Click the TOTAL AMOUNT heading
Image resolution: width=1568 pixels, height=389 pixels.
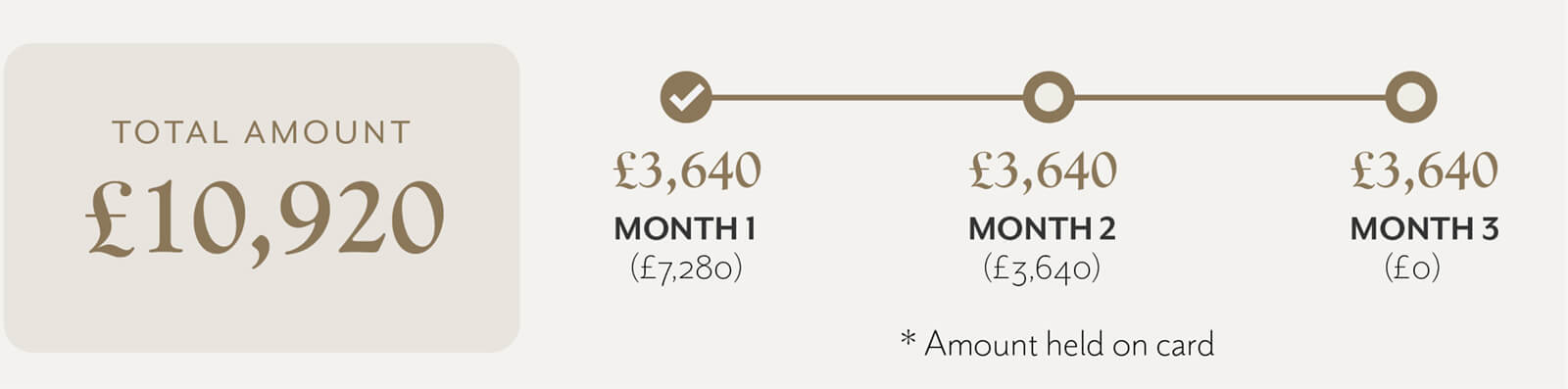[x=262, y=132]
